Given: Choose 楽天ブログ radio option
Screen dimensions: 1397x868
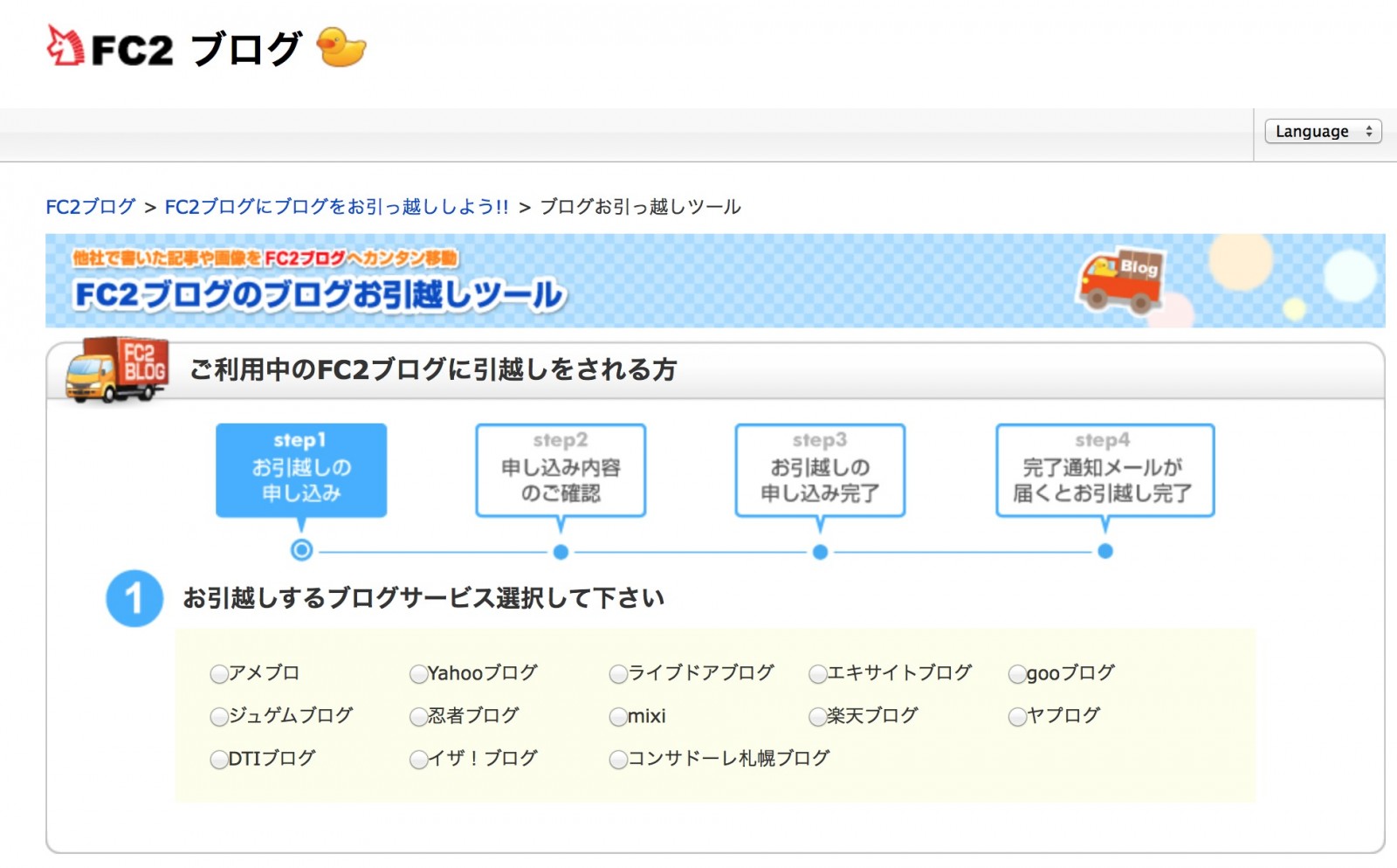Looking at the screenshot, I should point(817,717).
